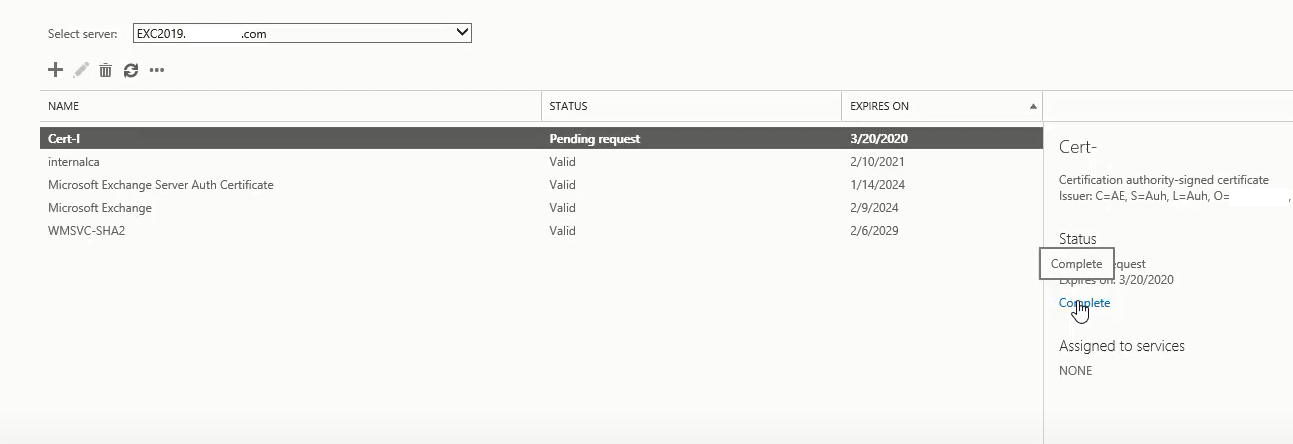Sort by the STATUS column header
1293x444 pixels.
point(691,106)
